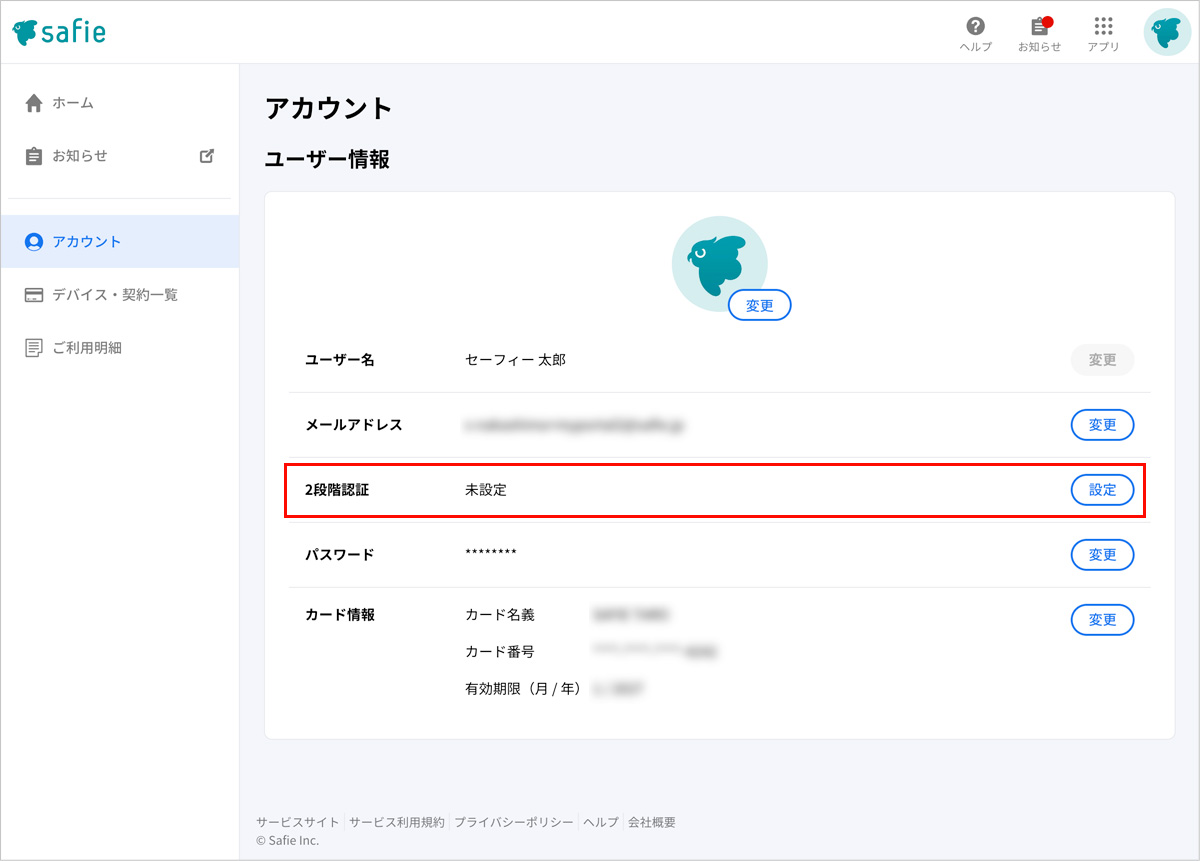The image size is (1200, 861).
Task: Click the user avatar in top-right corner
Action: tap(1167, 32)
